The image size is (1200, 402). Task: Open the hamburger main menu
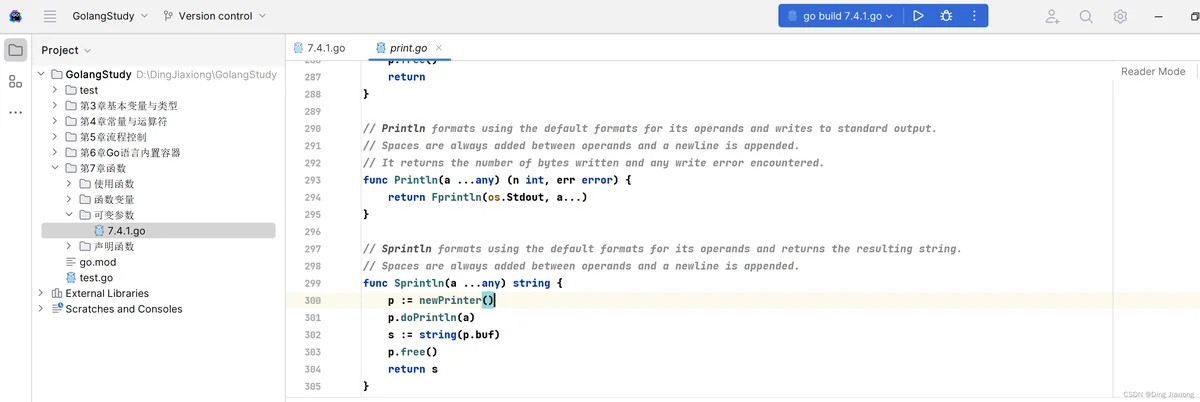point(50,16)
